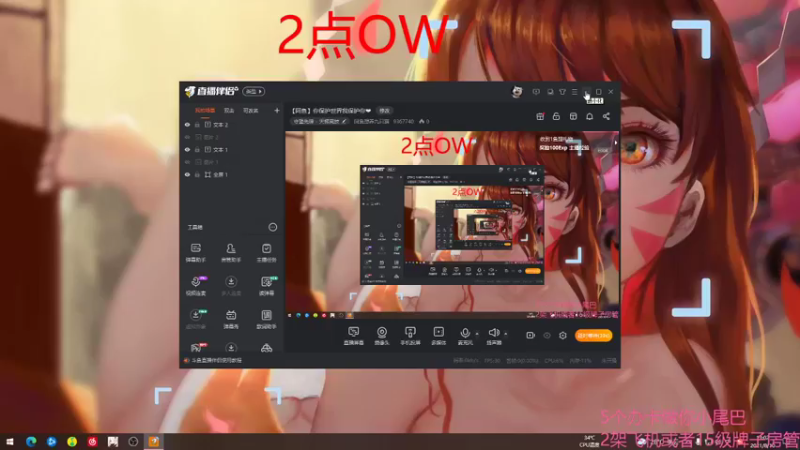The height and width of the screenshot is (450, 800).
Task: Open the box icon next to the bell
Action: click(x=573, y=117)
